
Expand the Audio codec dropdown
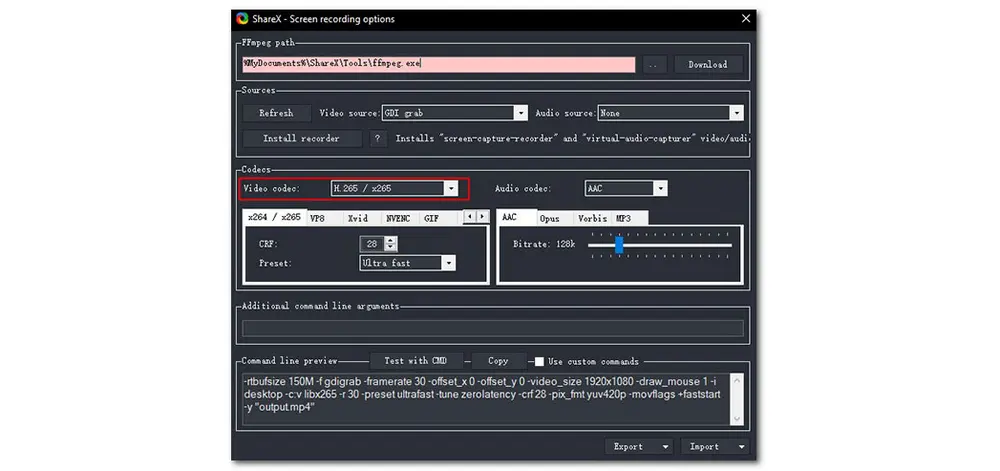pos(660,188)
